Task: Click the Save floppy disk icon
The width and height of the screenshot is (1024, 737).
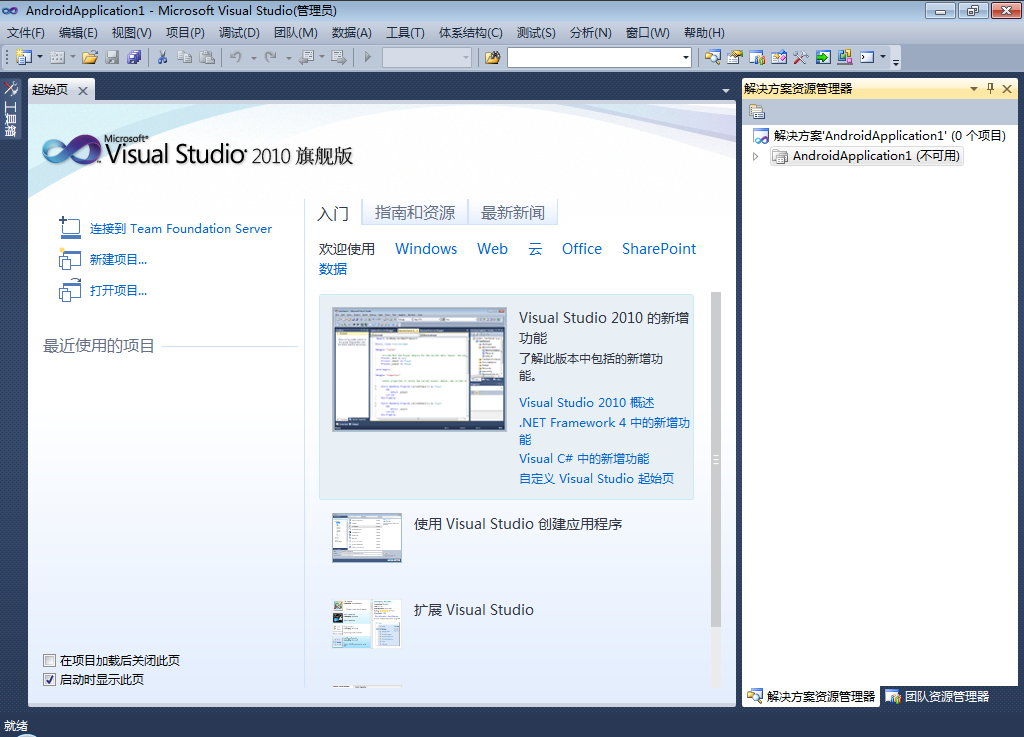Action: pos(112,57)
